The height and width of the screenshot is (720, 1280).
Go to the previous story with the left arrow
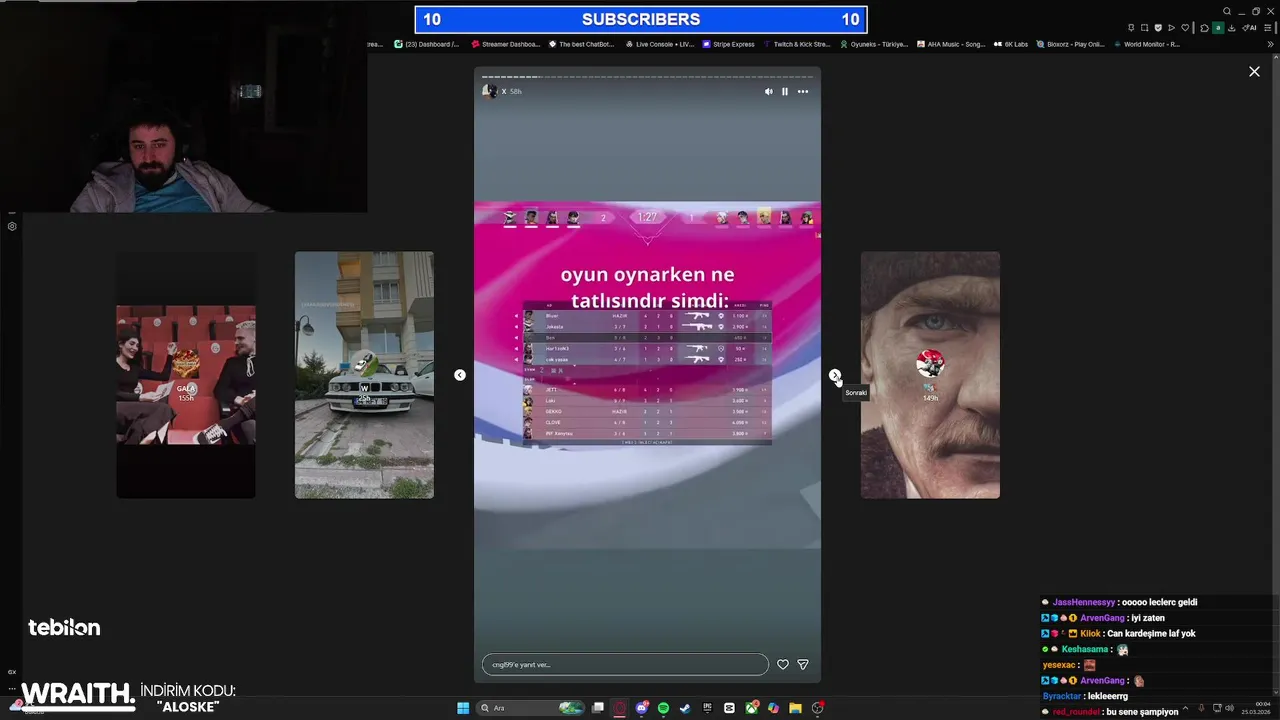point(460,375)
